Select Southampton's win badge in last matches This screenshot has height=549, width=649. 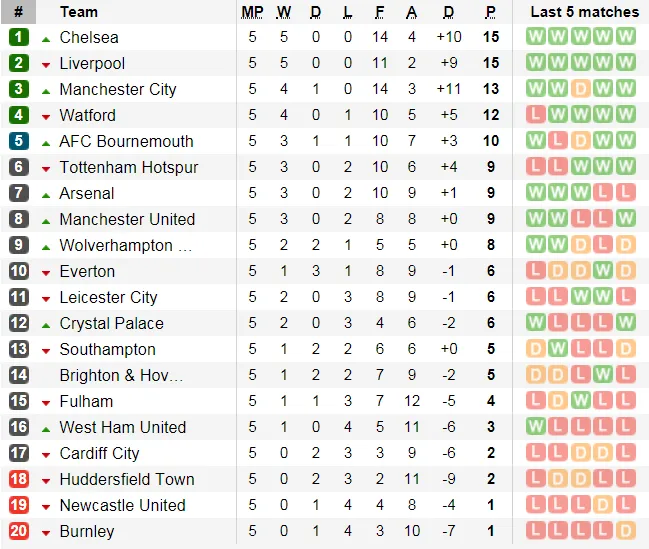pos(560,349)
